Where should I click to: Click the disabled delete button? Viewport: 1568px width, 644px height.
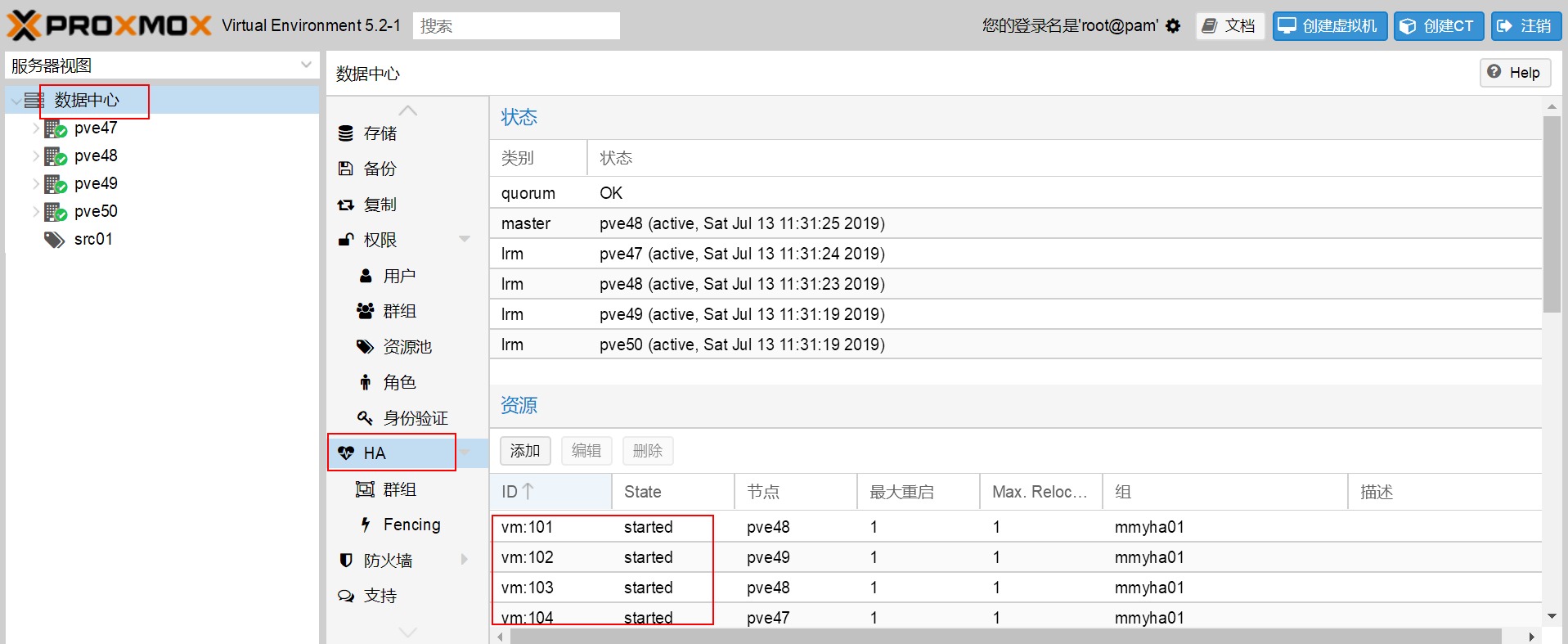tap(648, 451)
